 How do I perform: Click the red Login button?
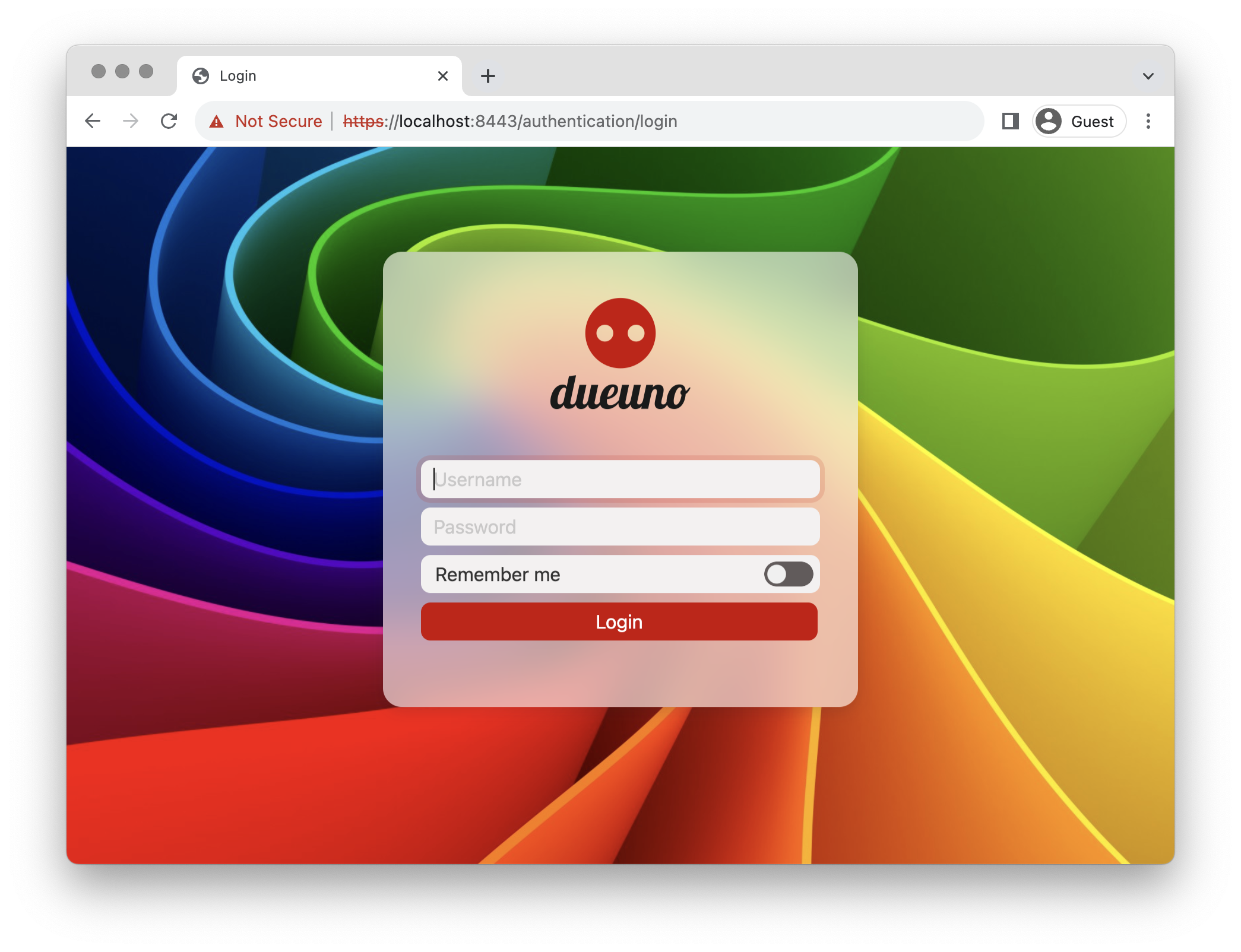(618, 622)
